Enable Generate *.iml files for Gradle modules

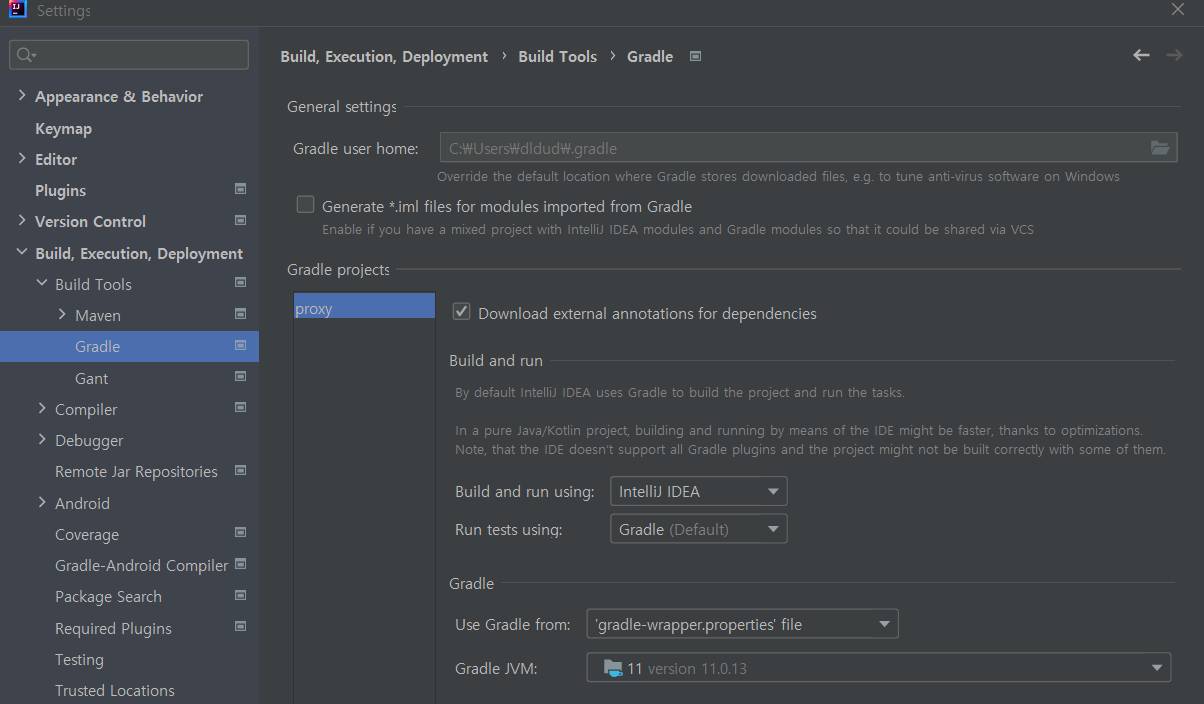(306, 205)
